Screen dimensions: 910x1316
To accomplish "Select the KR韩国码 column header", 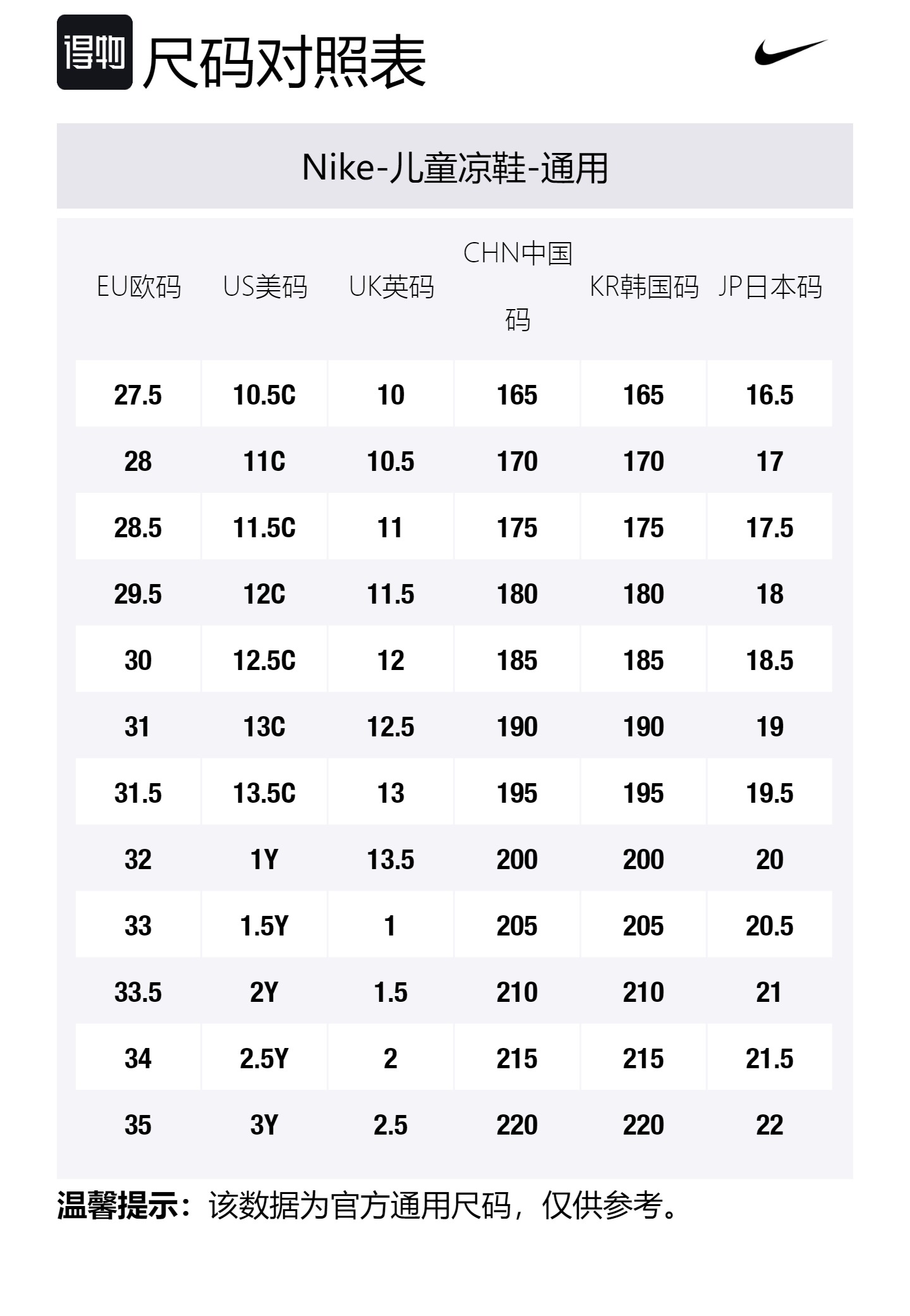I will tap(644, 287).
